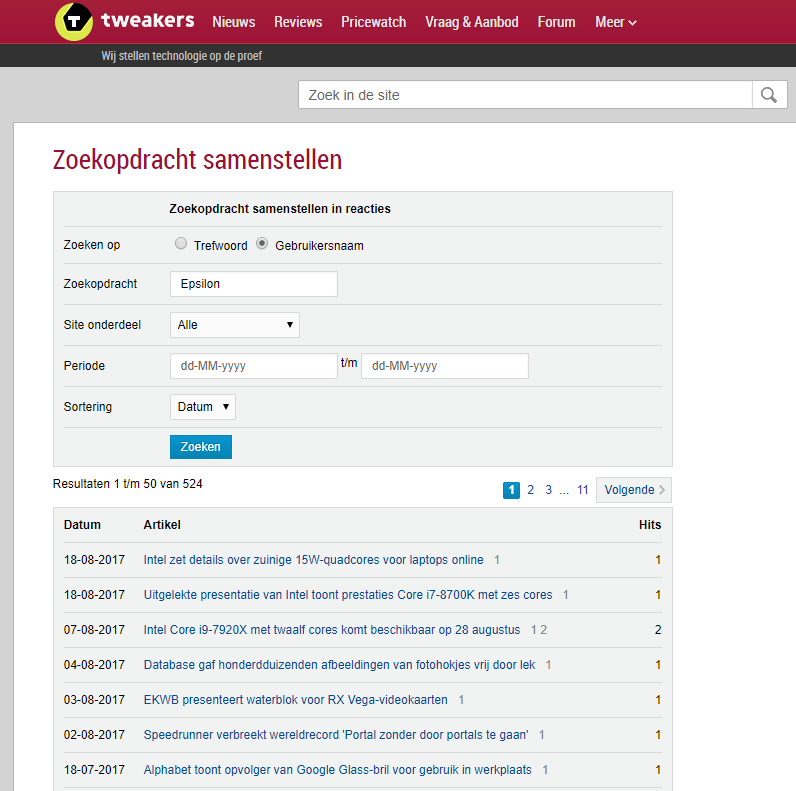
Task: Expand the Meer menu
Action: point(615,22)
